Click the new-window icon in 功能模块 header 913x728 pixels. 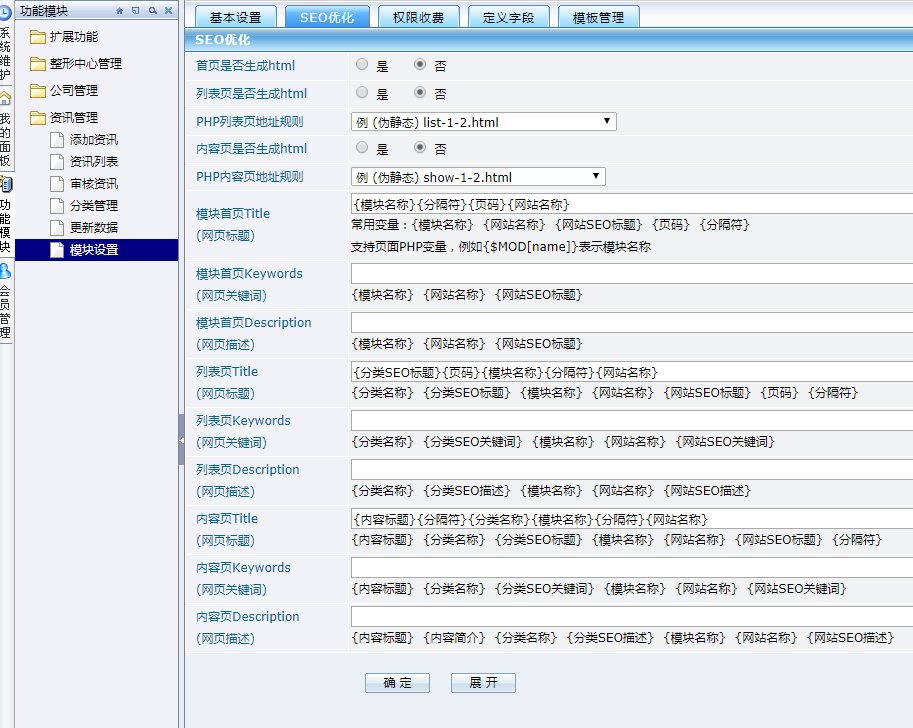[x=136, y=10]
